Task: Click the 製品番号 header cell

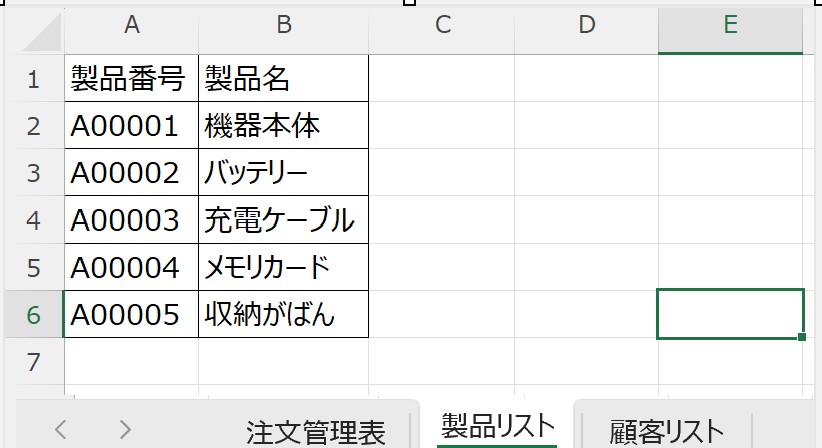Action: pos(131,78)
